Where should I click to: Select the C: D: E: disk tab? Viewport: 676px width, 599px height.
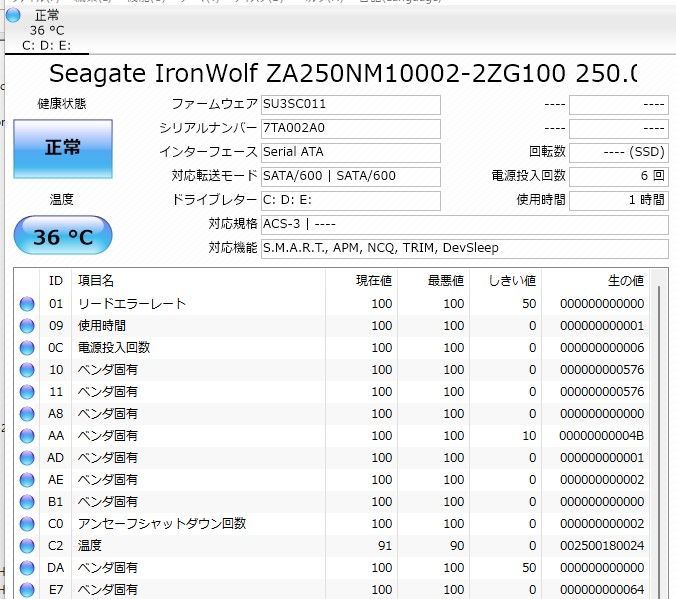(47, 30)
